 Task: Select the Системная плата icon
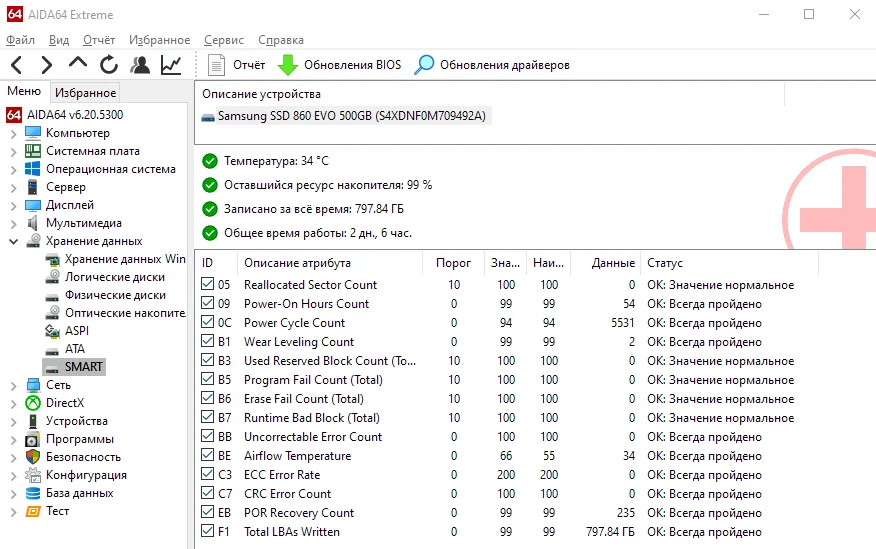pyautogui.click(x=33, y=151)
